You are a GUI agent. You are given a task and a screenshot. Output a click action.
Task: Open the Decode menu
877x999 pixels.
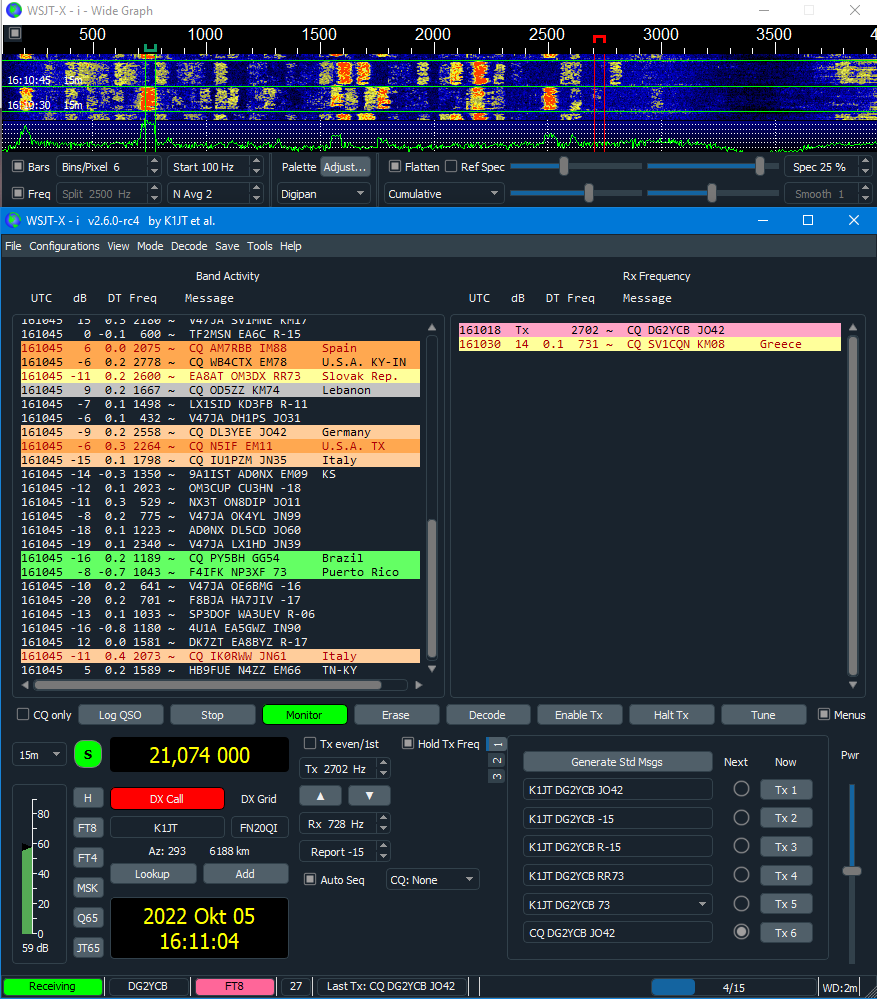tap(189, 246)
